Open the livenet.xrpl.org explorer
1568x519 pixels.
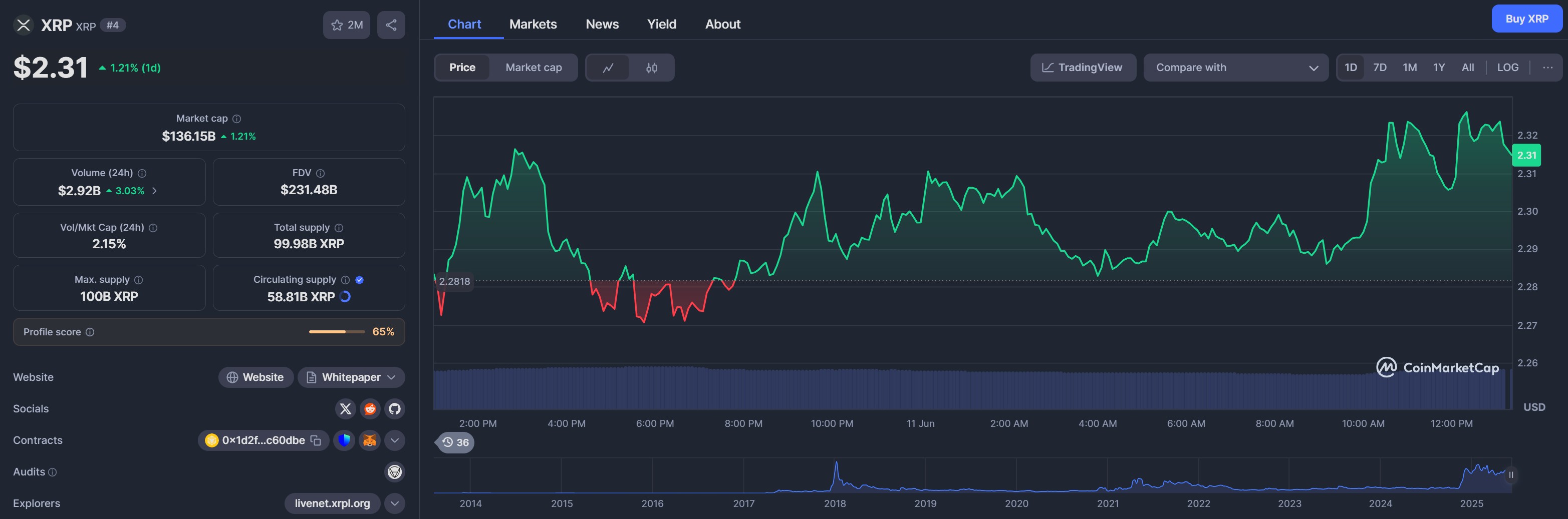tap(332, 504)
